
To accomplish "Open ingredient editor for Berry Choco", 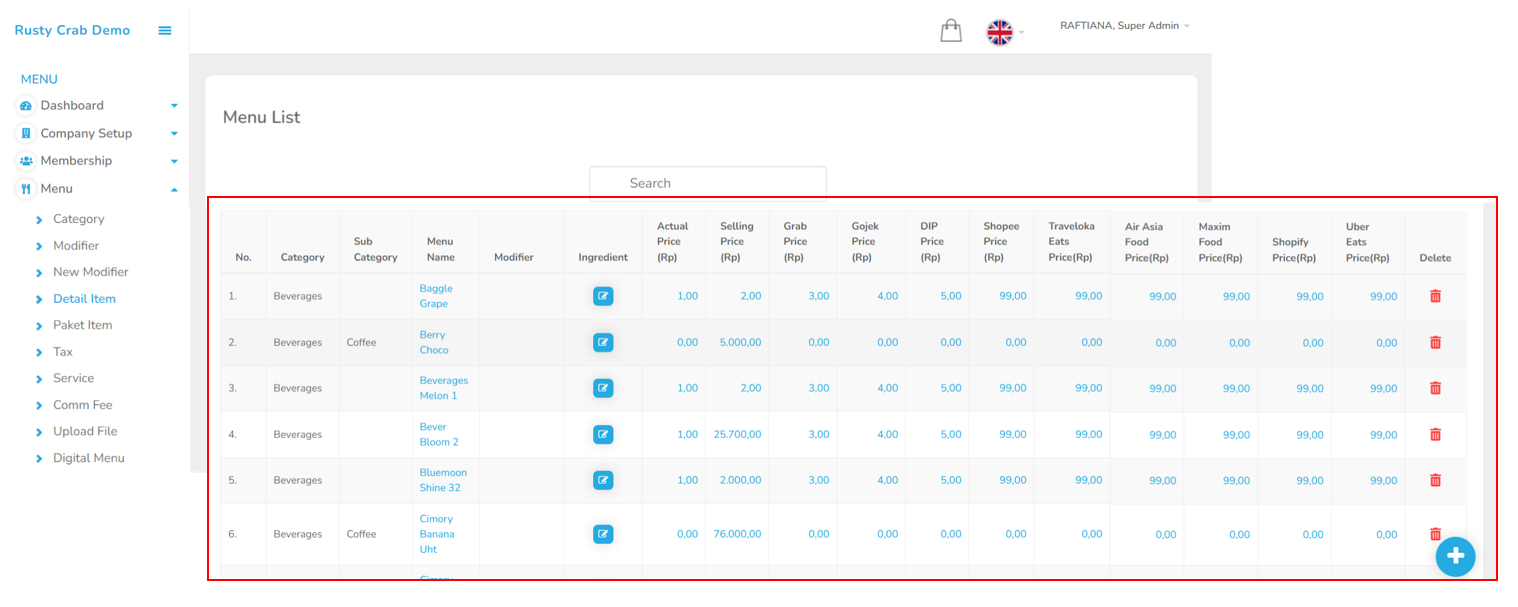I will (603, 342).
